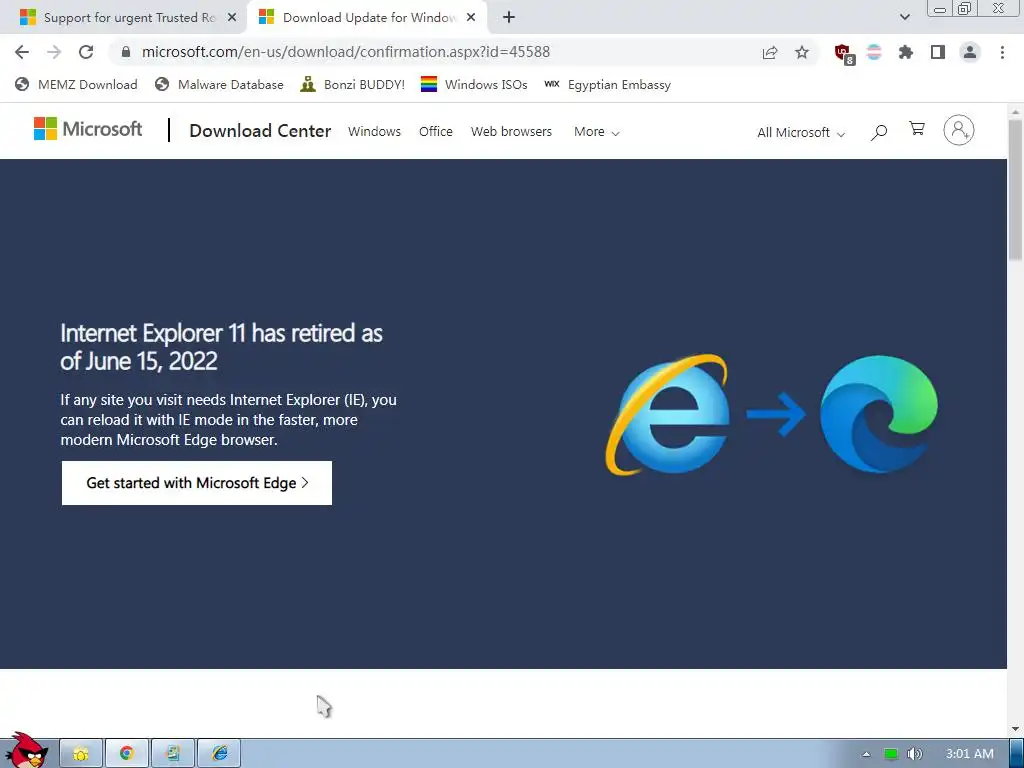Viewport: 1024px width, 768px height.
Task: Open the shopping cart icon
Action: click(x=917, y=129)
